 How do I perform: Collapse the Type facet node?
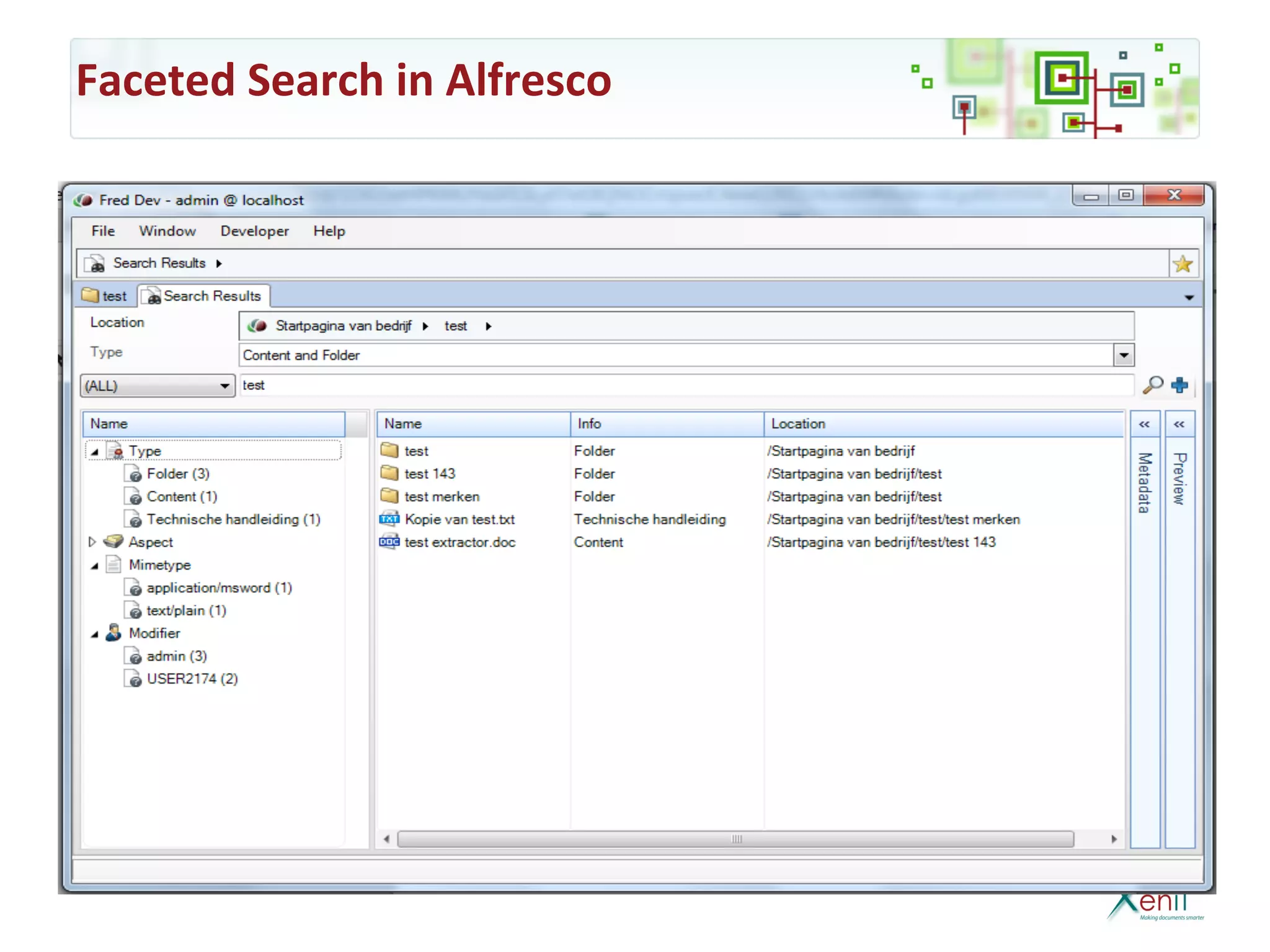point(94,452)
